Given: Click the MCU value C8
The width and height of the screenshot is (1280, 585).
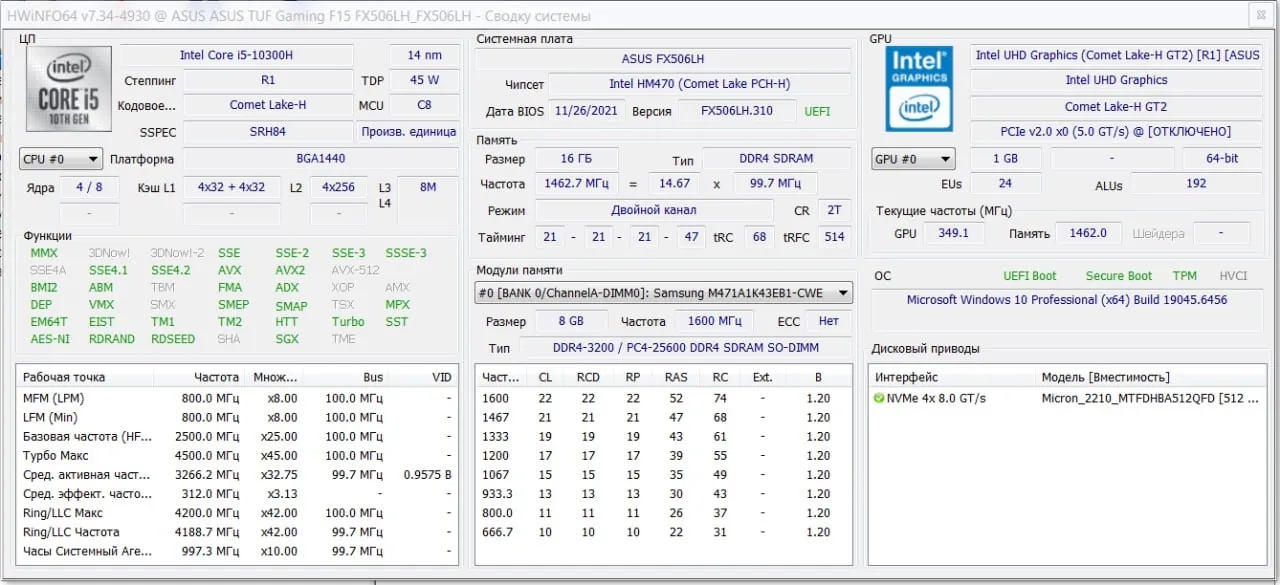Looking at the screenshot, I should 424,105.
